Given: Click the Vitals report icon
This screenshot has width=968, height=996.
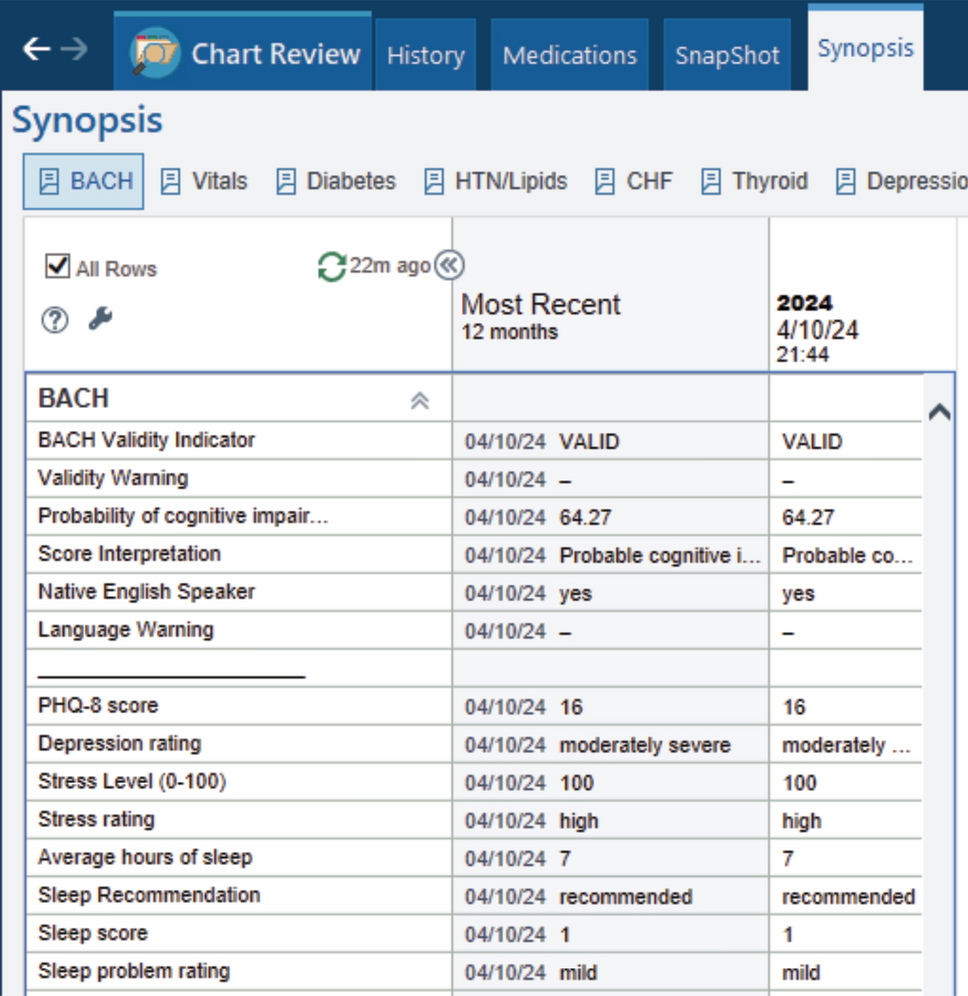Looking at the screenshot, I should point(171,182).
